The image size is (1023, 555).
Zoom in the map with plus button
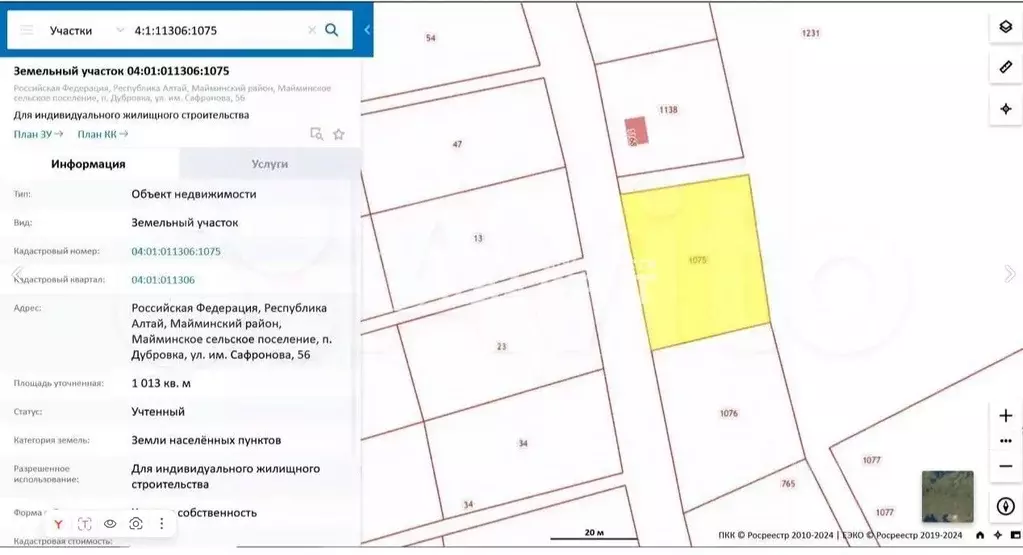coord(1005,415)
